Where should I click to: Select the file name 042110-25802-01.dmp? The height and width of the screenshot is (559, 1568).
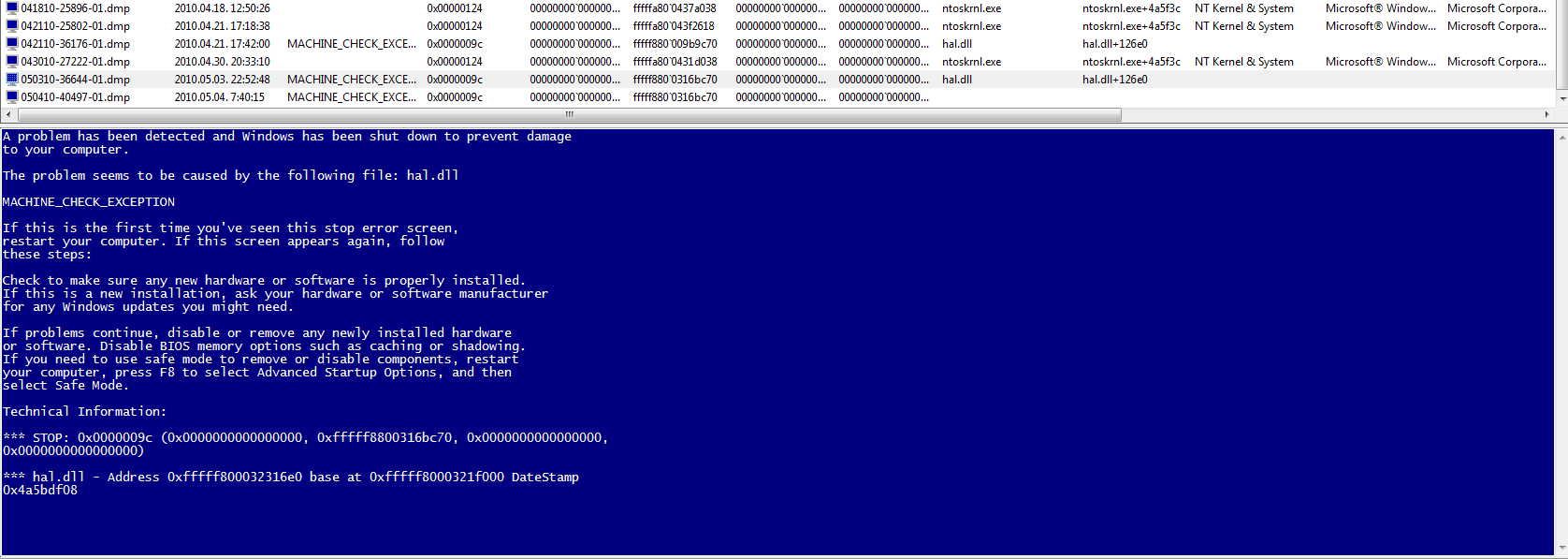pyautogui.click(x=76, y=26)
